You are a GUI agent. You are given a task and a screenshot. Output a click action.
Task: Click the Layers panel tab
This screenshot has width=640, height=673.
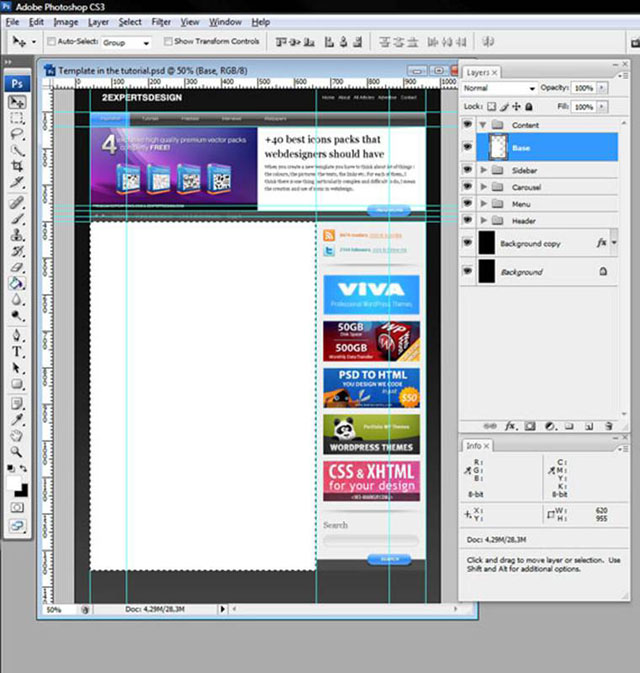482,73
